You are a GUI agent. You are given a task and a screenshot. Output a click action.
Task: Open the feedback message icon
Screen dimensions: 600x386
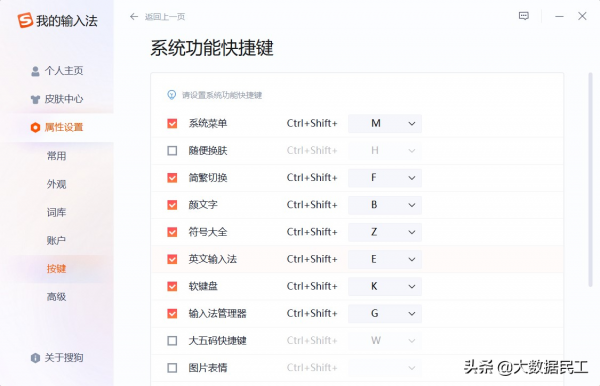point(523,16)
